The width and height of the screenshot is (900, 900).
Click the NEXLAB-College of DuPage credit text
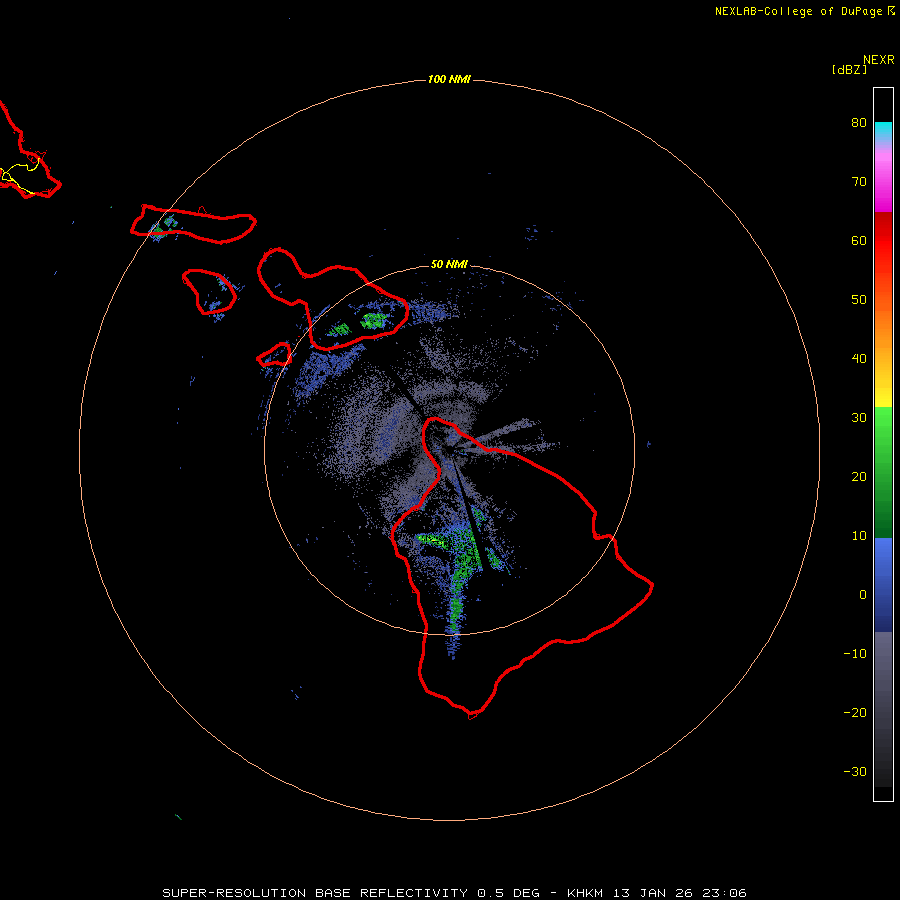tap(798, 11)
